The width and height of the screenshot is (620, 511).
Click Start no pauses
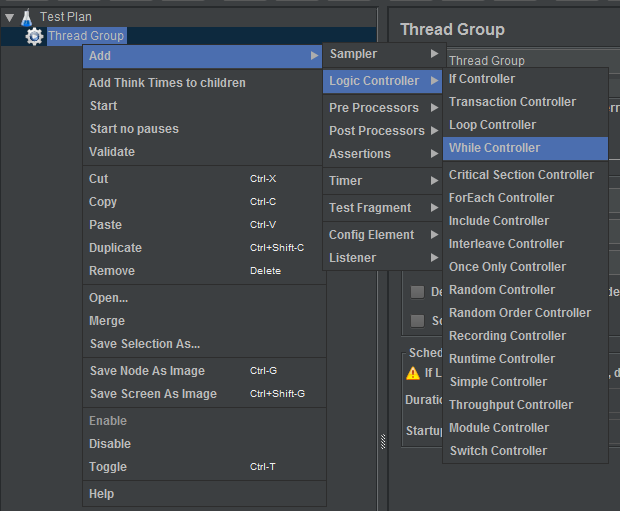pyautogui.click(x=202, y=129)
